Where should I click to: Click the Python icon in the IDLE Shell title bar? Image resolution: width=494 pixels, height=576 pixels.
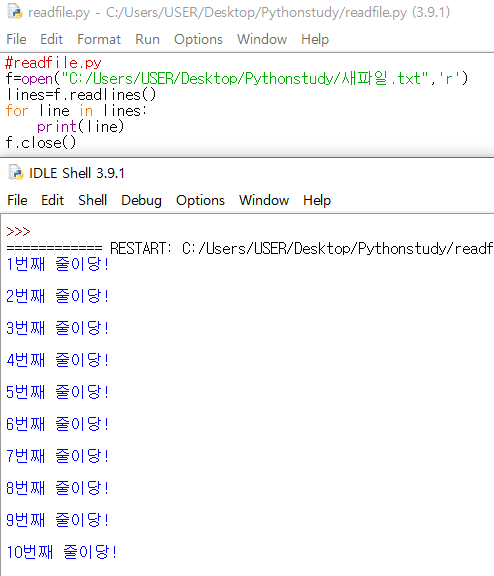(x=16, y=172)
